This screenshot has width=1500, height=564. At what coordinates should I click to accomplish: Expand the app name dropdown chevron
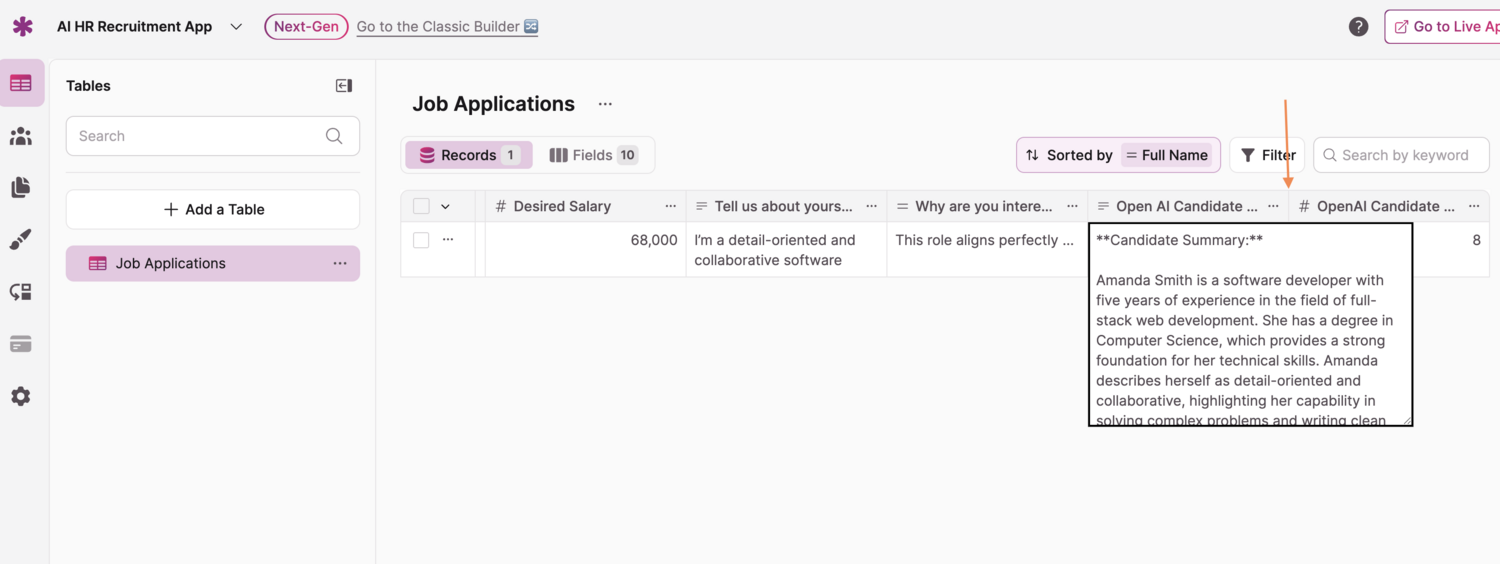pos(236,27)
